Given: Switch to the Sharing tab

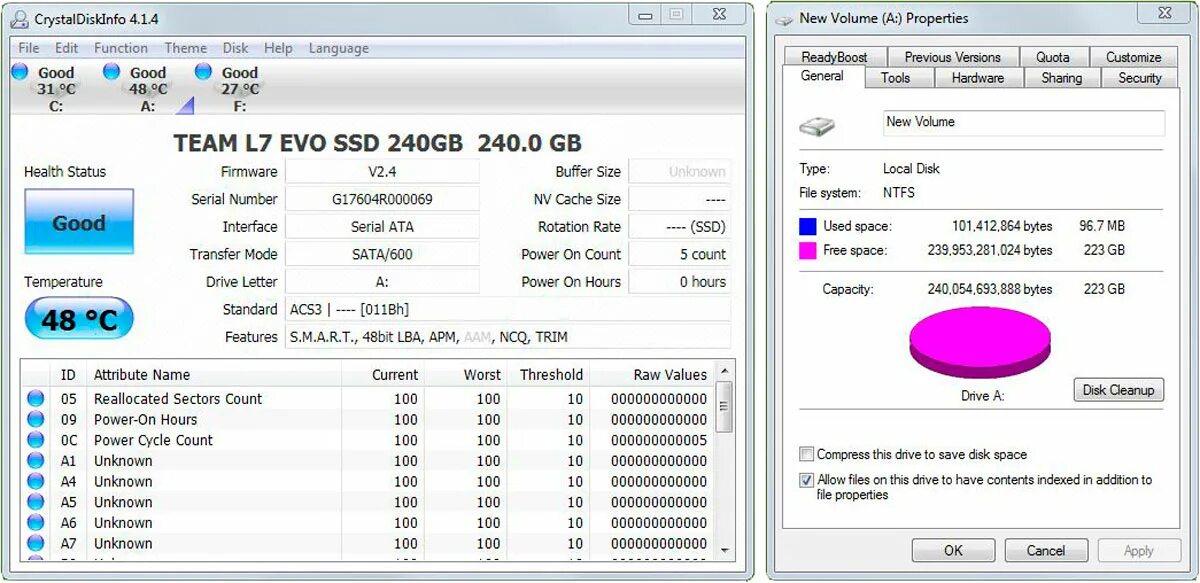Looking at the screenshot, I should (x=1061, y=78).
